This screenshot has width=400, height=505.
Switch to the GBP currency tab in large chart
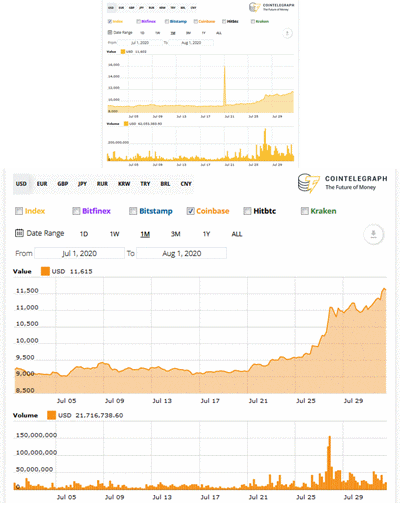(x=62, y=184)
